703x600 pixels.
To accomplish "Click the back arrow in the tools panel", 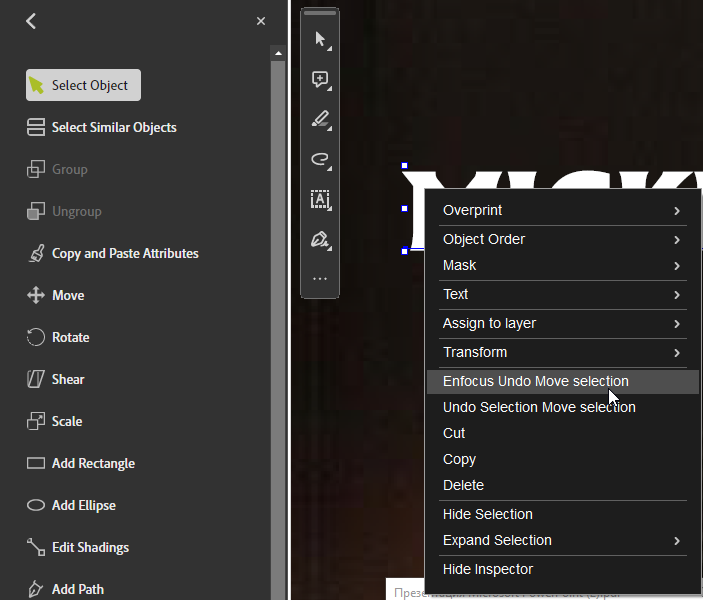I will coord(31,21).
